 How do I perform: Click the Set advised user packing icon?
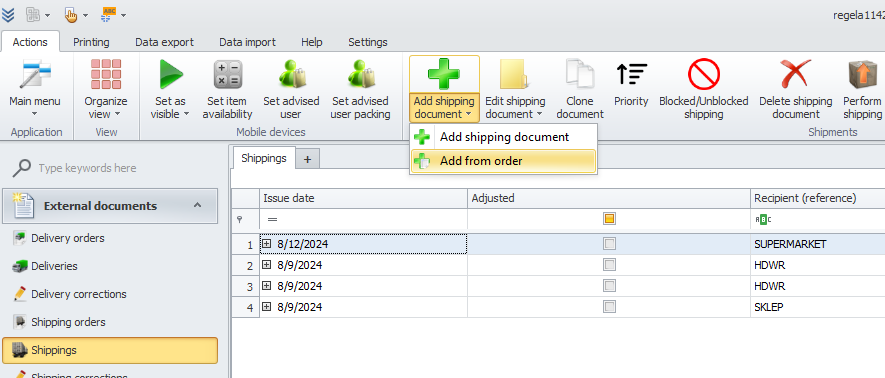360,74
